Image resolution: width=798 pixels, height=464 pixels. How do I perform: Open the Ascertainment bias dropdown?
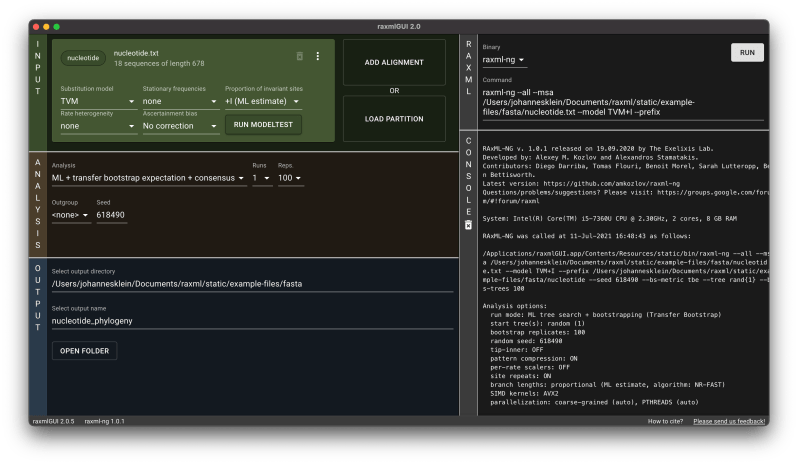click(x=180, y=126)
